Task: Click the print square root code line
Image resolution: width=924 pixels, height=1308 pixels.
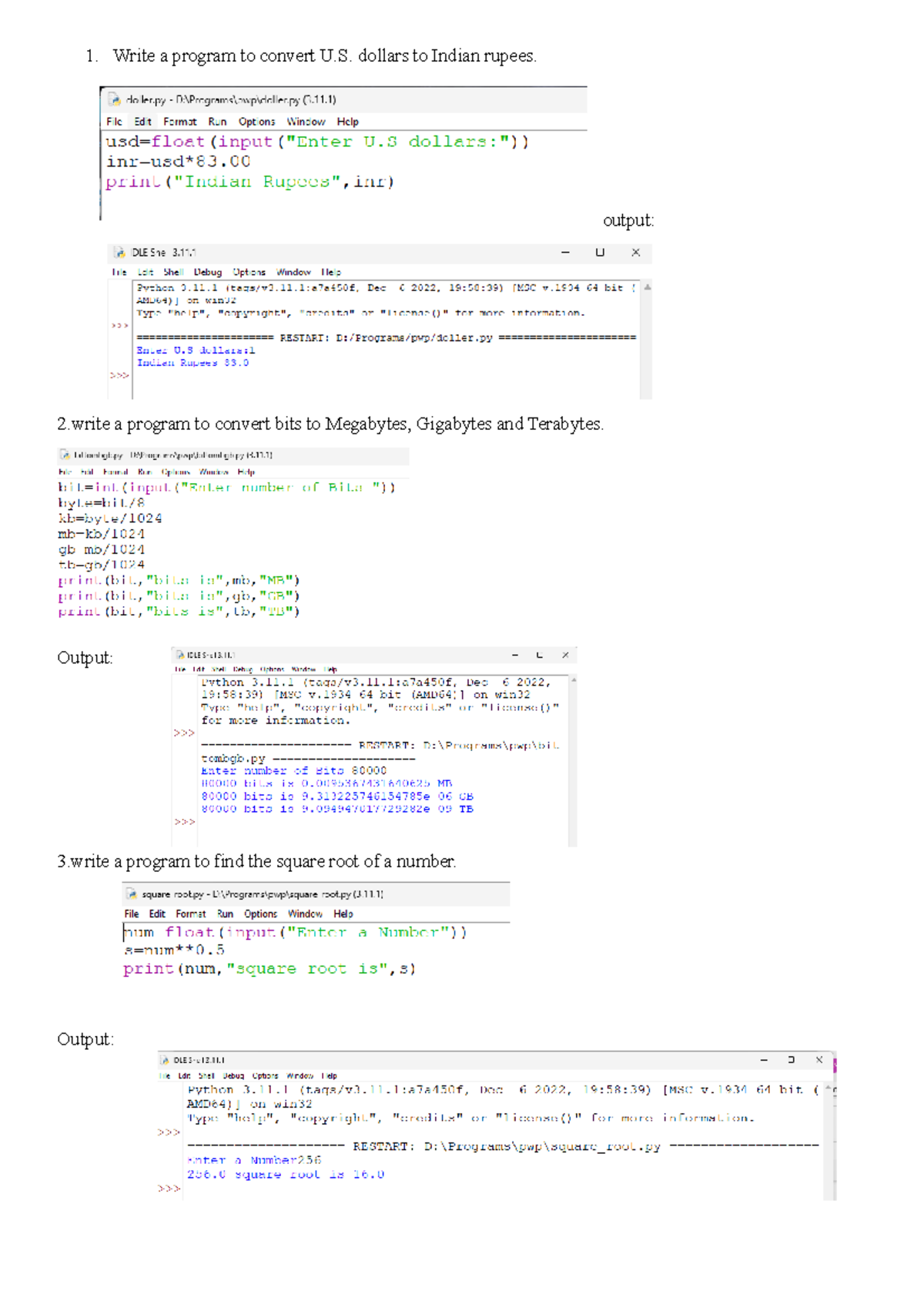Action: tap(269, 969)
